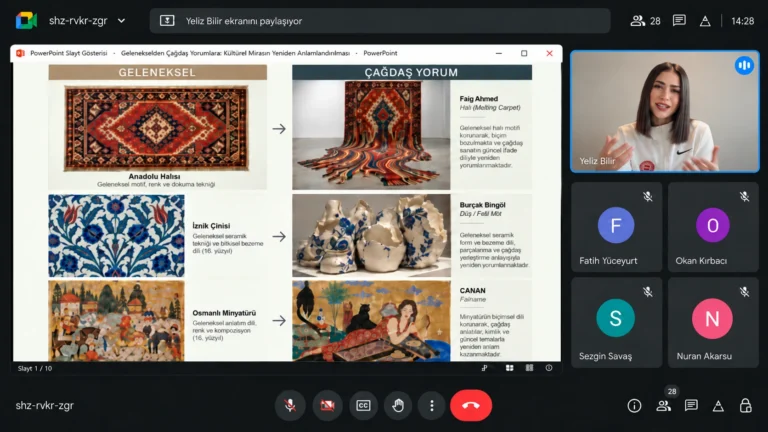Image resolution: width=768 pixels, height=432 pixels.
Task: Click 'İznik Çinisi' label text
Action: (x=211, y=226)
